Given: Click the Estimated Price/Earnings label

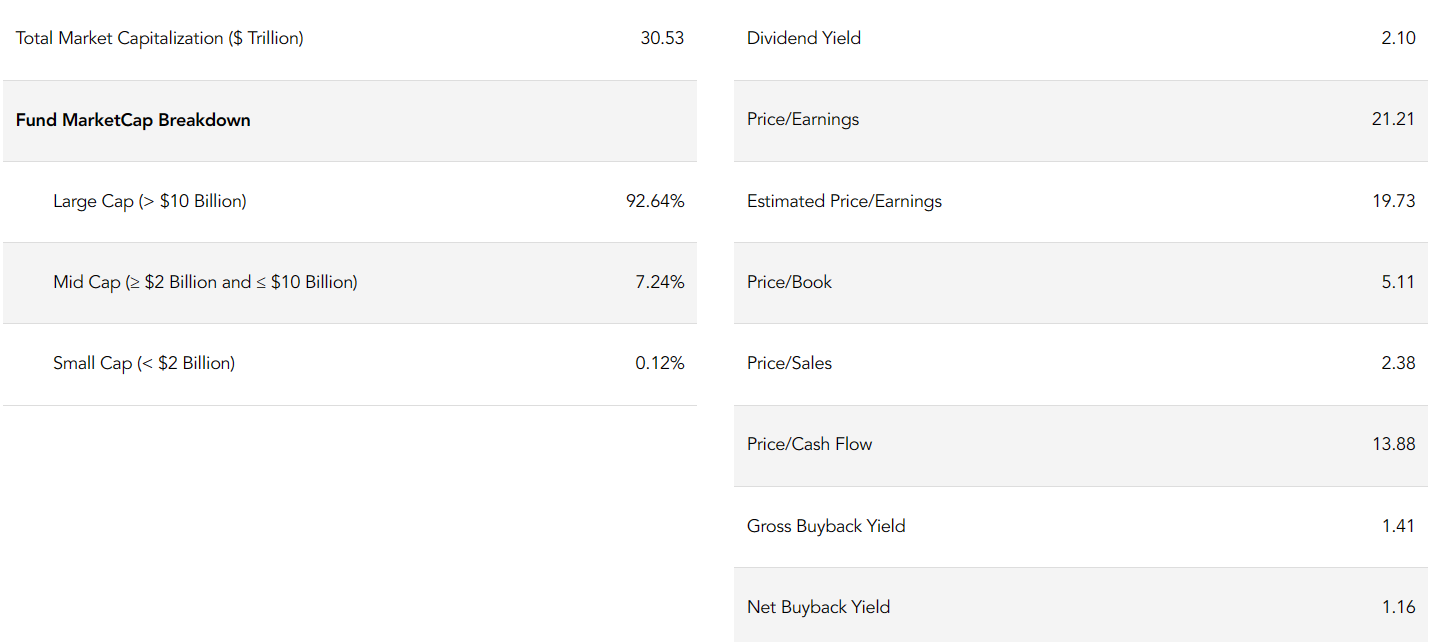Looking at the screenshot, I should point(844,201).
